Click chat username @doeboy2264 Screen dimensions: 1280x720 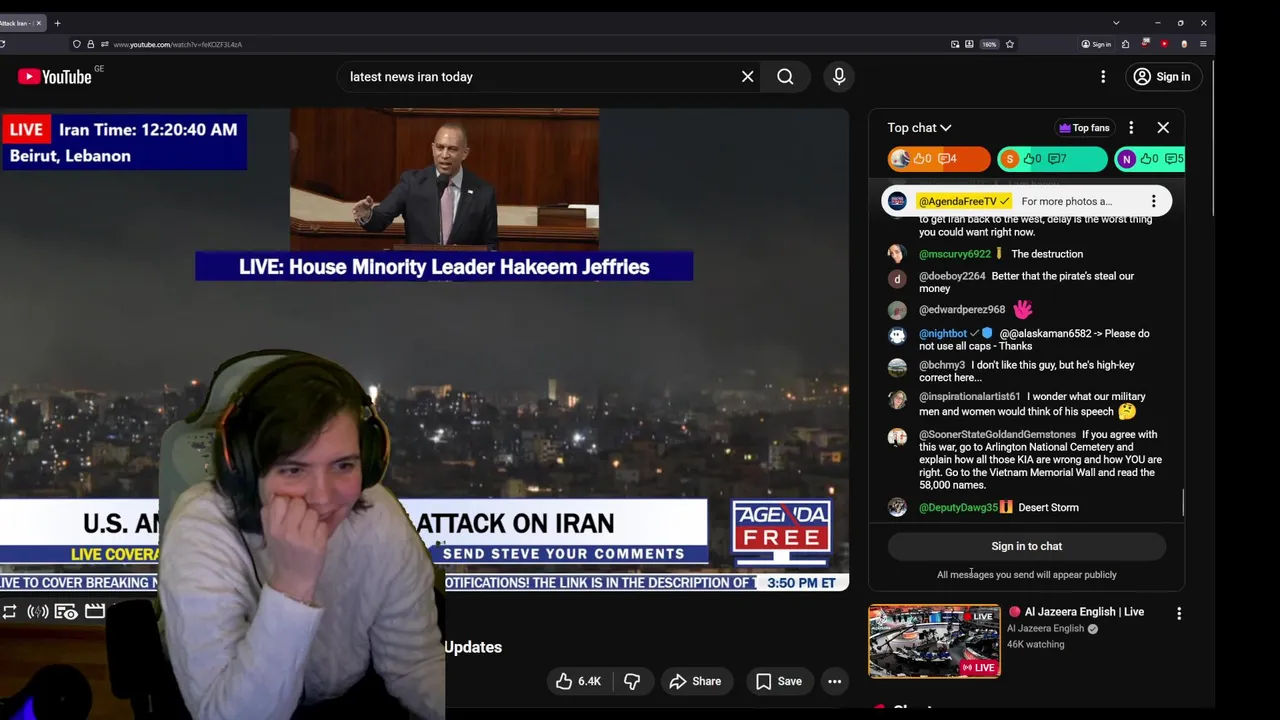952,276
